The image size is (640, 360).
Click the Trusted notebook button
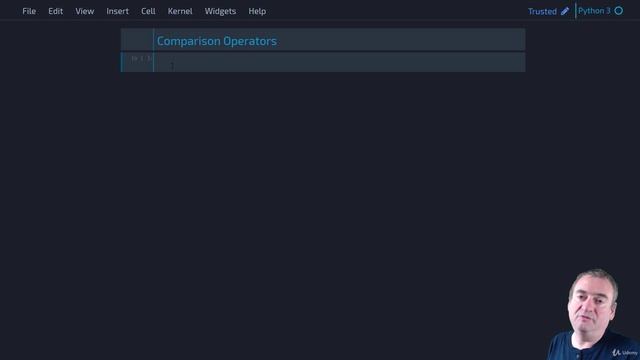542,11
